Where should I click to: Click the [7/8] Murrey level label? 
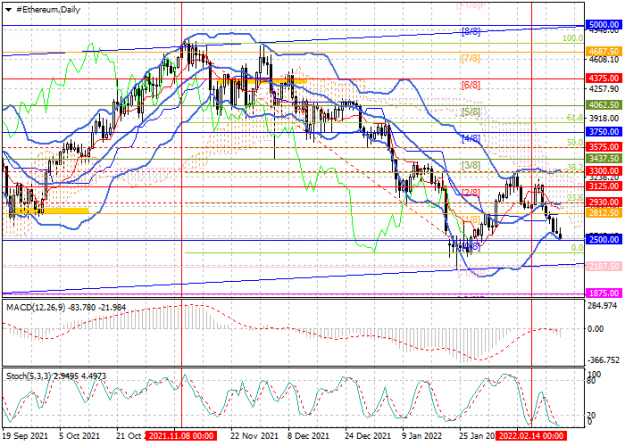tap(471, 59)
